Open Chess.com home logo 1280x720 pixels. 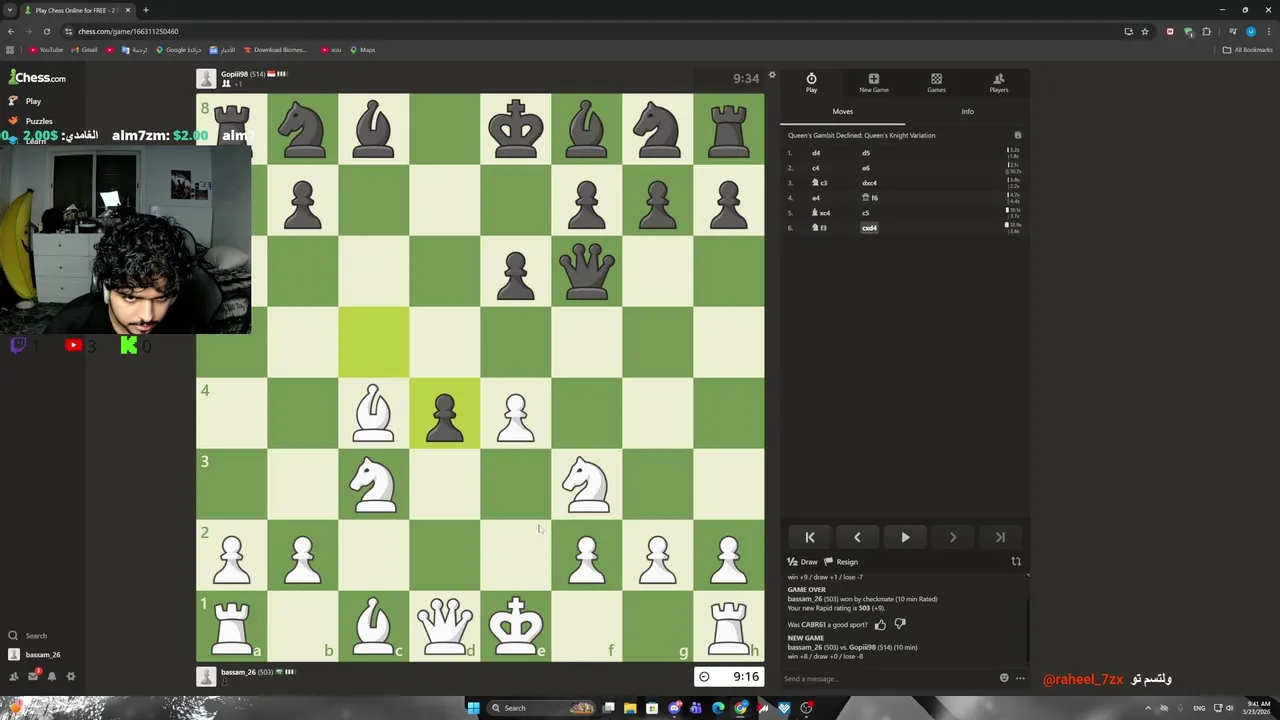38,77
